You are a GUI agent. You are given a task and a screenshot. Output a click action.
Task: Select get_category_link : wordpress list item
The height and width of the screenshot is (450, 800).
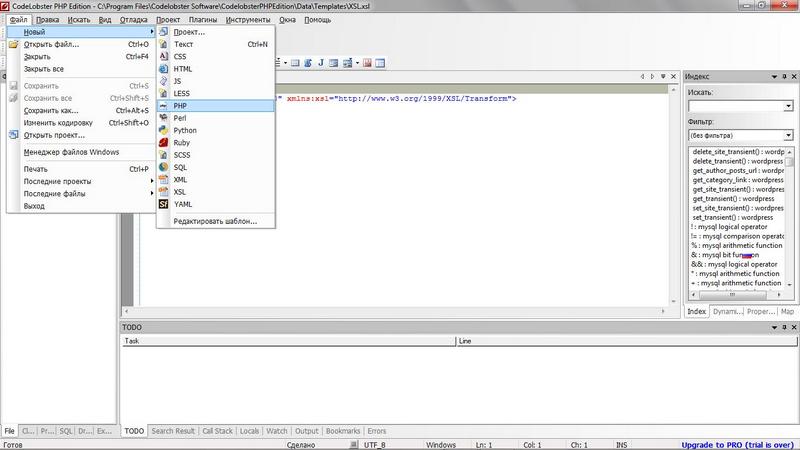738,180
